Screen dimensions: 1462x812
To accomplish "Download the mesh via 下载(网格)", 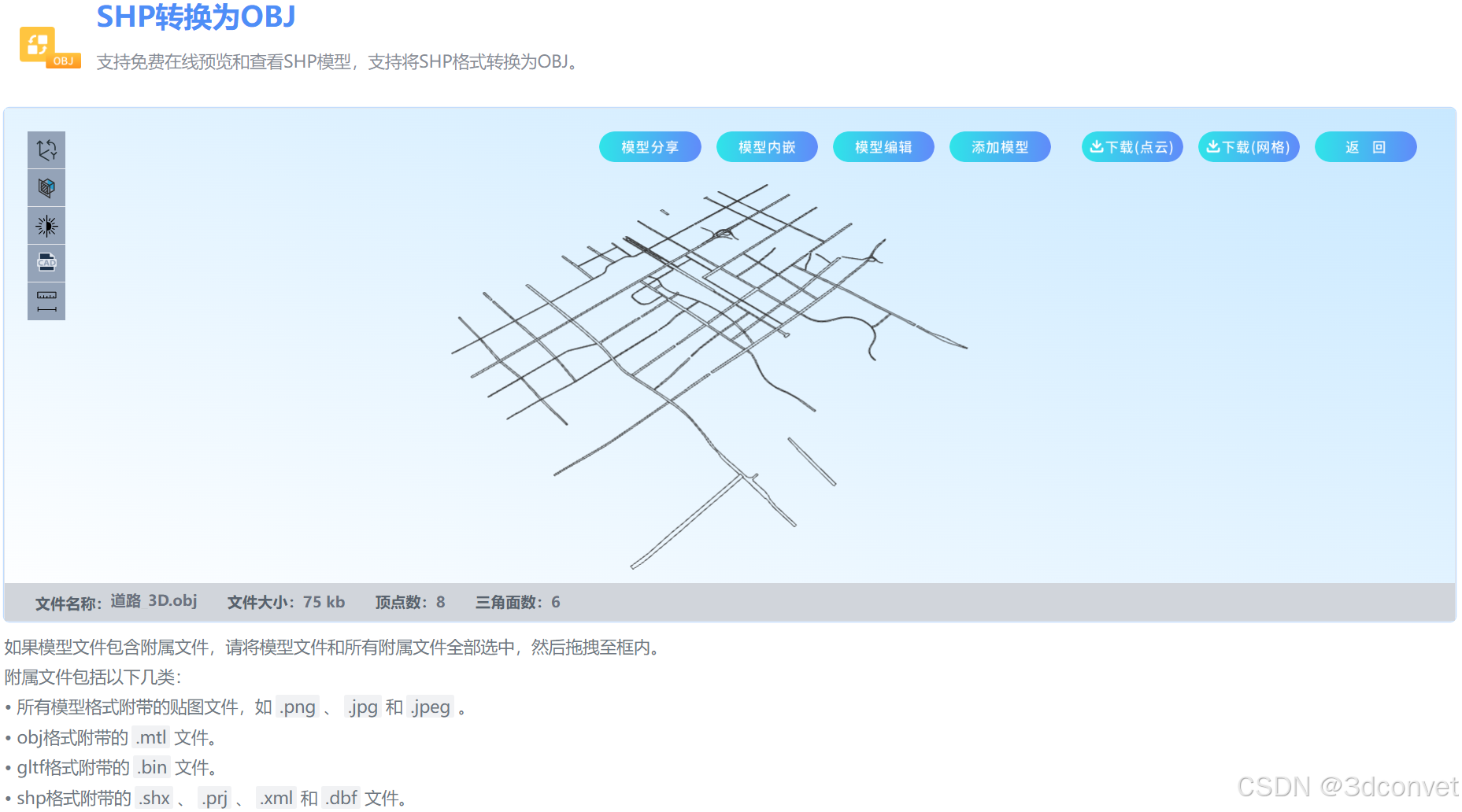I will (1249, 146).
